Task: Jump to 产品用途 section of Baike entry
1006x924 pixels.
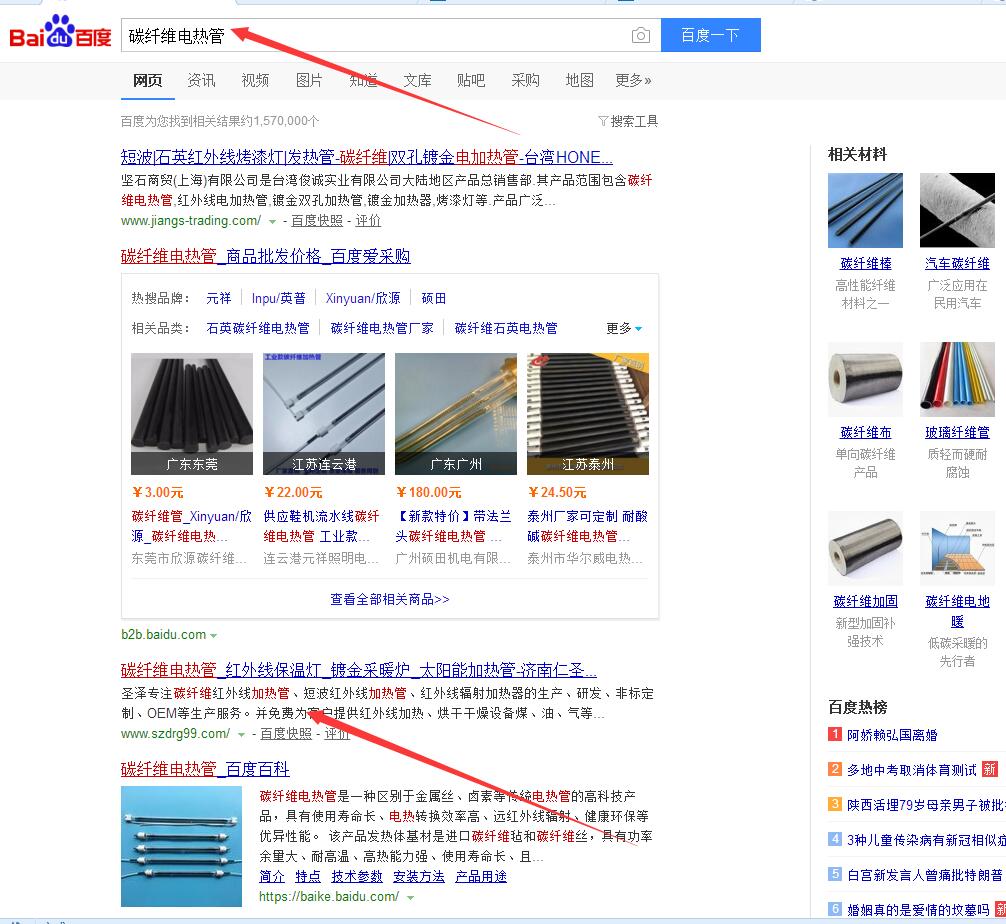Action: click(x=481, y=877)
